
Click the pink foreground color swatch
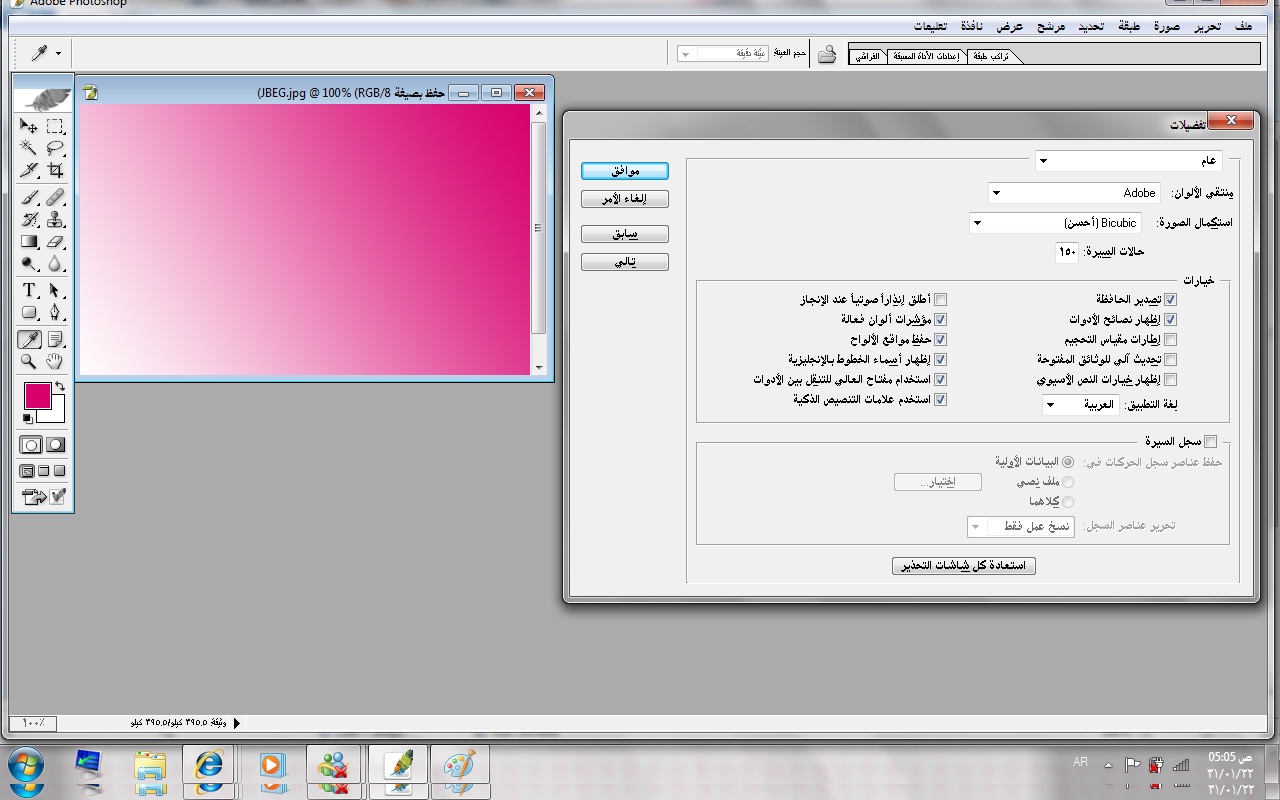37,395
